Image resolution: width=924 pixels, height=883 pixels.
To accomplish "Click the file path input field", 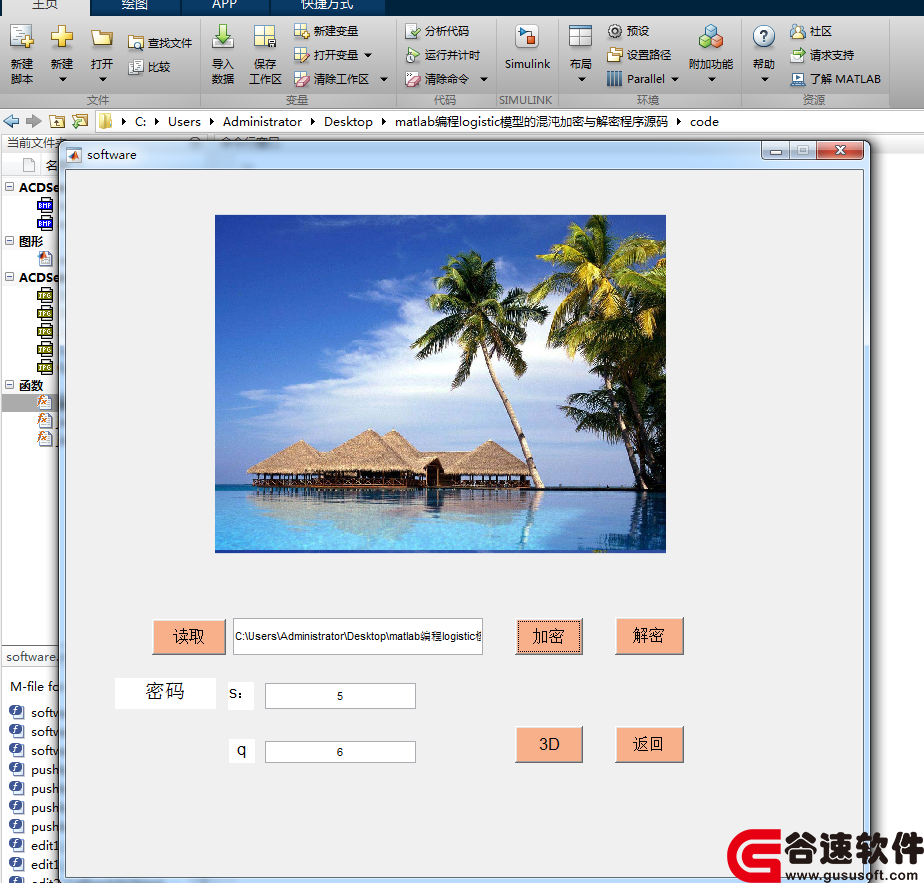I will (x=358, y=637).
